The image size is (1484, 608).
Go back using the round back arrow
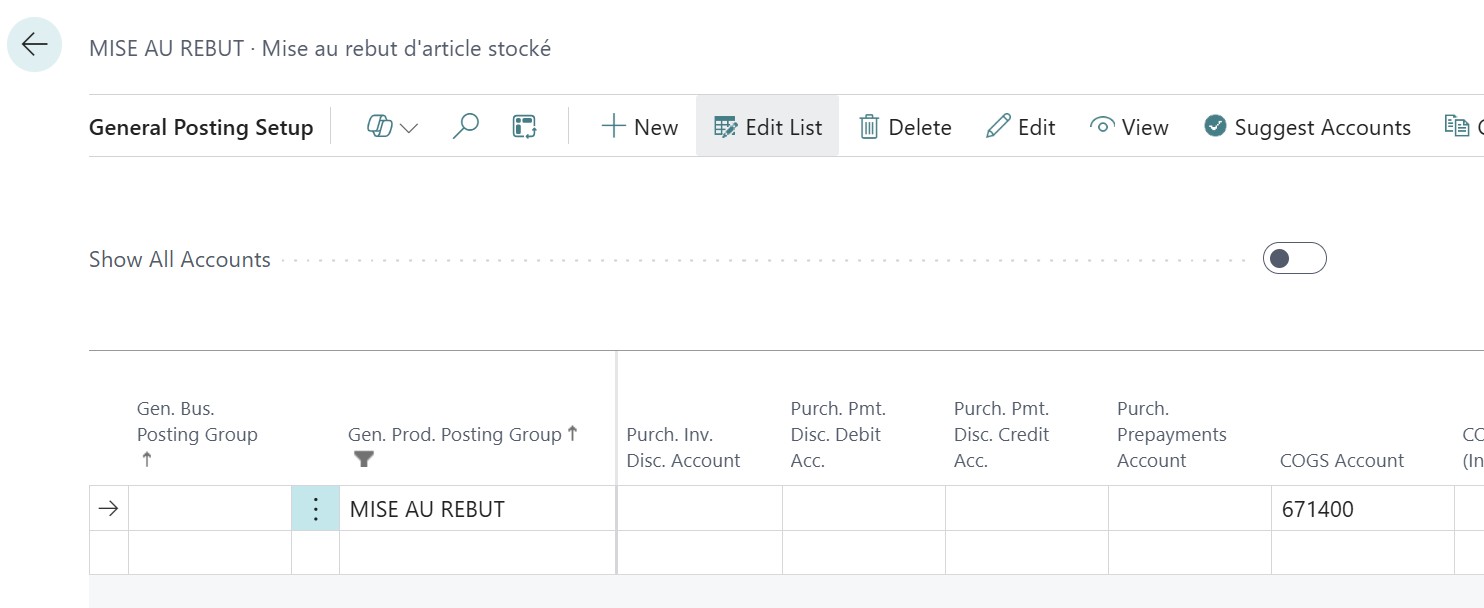(x=33, y=44)
